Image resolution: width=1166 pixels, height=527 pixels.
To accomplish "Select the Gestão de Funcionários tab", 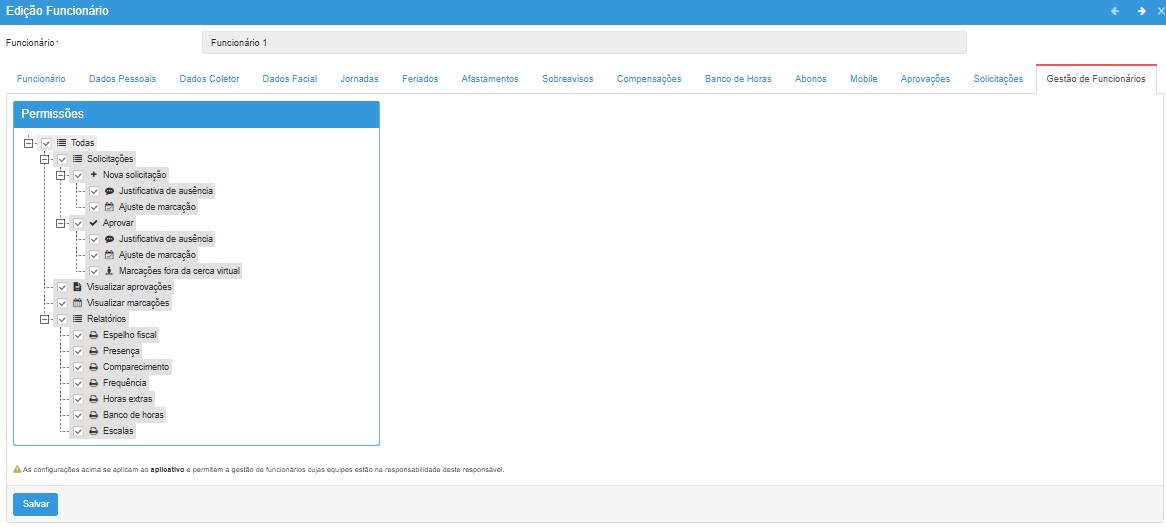I will pos(1096,79).
